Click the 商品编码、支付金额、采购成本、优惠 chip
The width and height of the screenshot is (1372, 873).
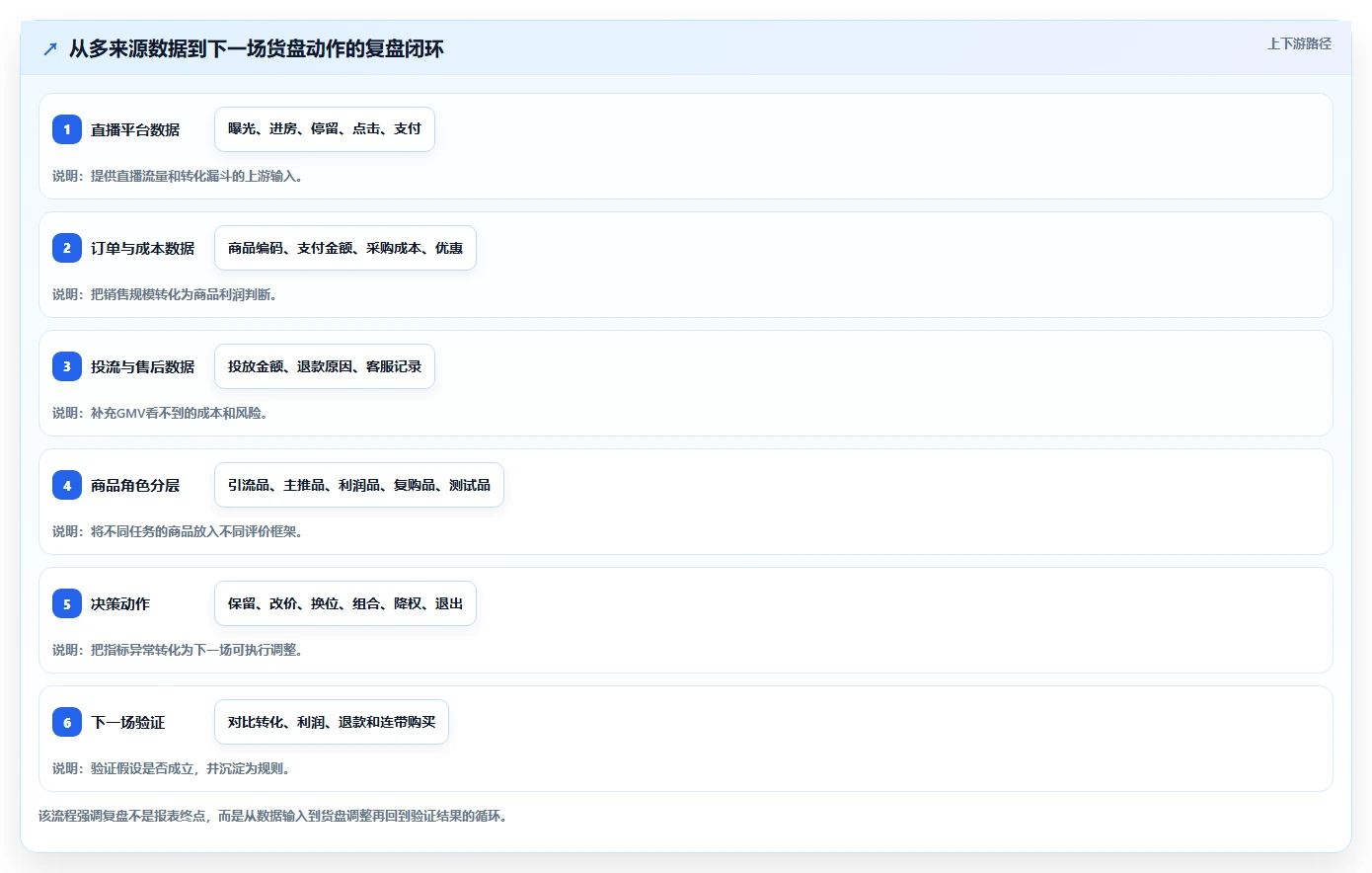point(345,248)
